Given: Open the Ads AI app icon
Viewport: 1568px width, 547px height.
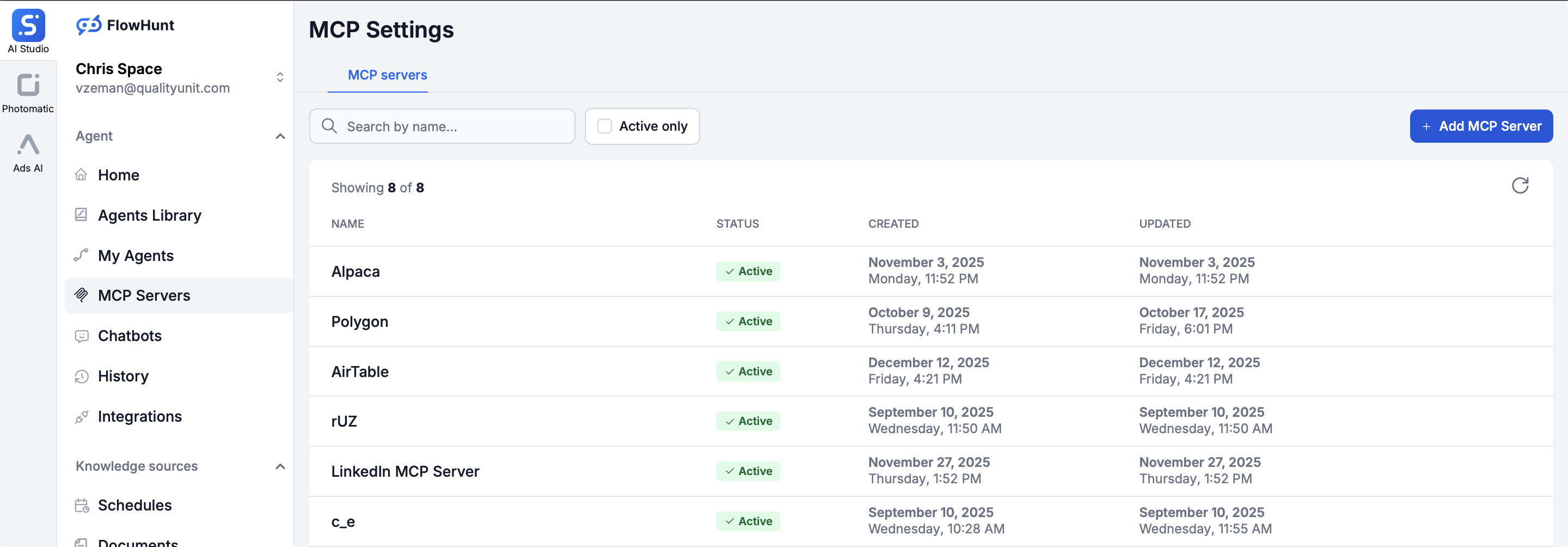Looking at the screenshot, I should pos(27,148).
